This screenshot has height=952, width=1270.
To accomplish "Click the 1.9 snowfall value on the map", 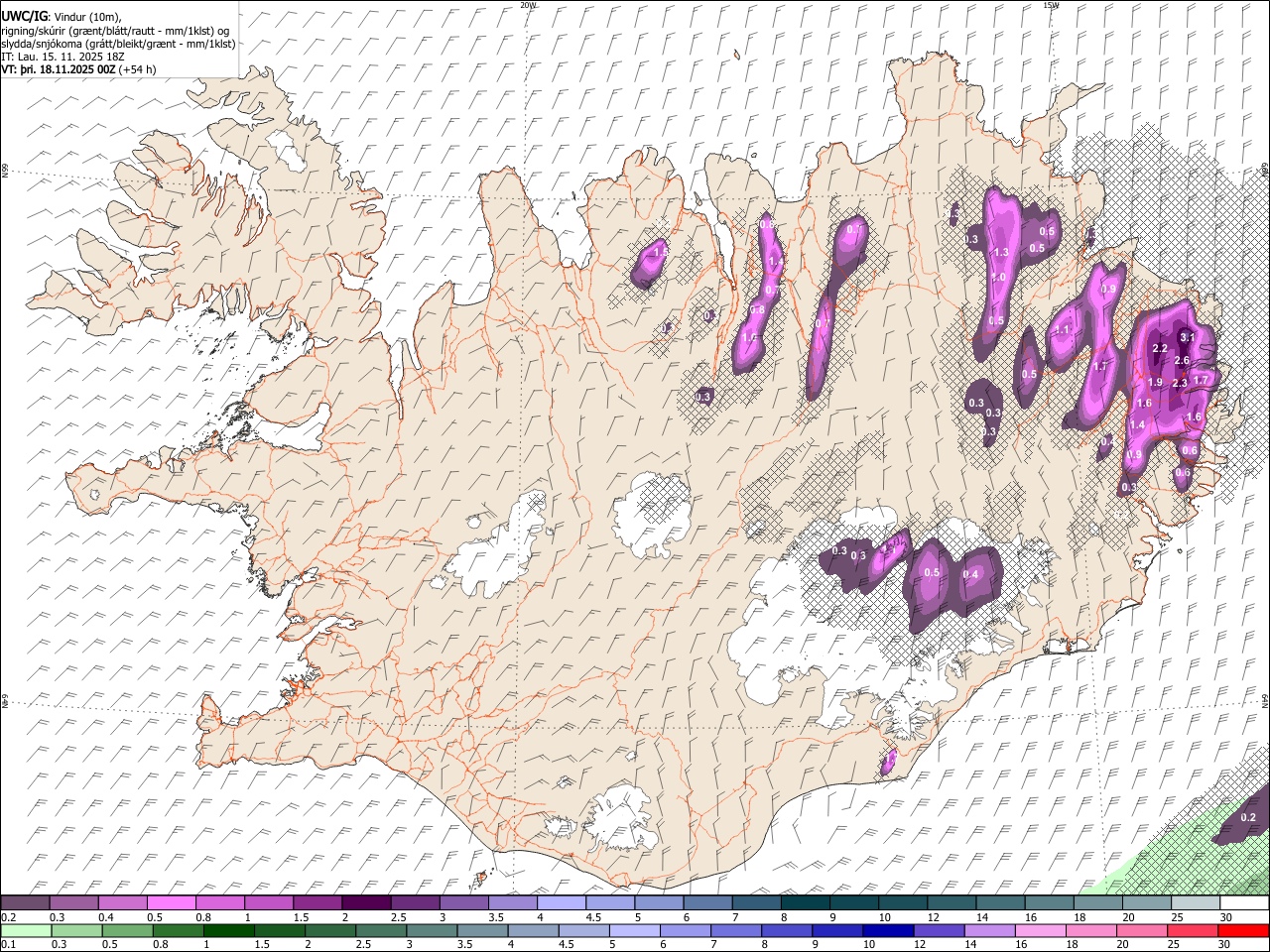I will [1155, 383].
